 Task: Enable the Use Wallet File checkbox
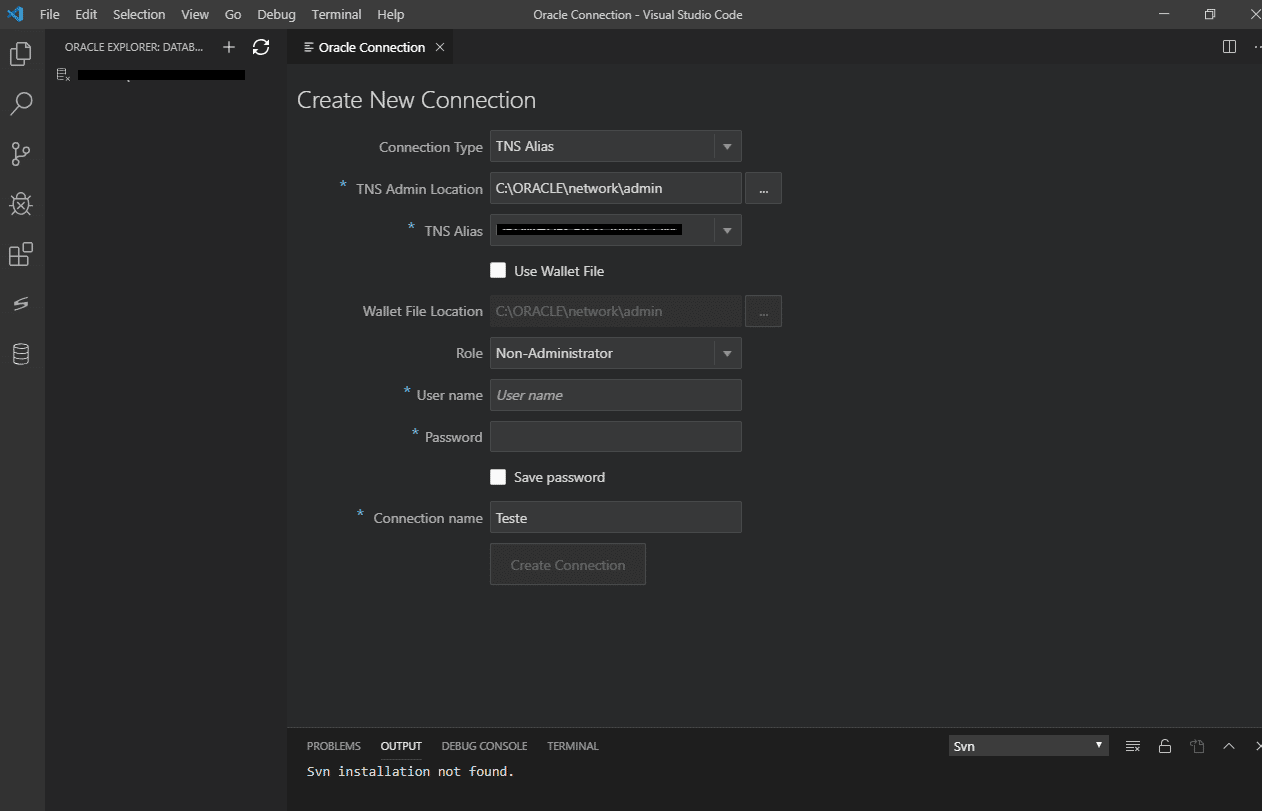click(498, 270)
